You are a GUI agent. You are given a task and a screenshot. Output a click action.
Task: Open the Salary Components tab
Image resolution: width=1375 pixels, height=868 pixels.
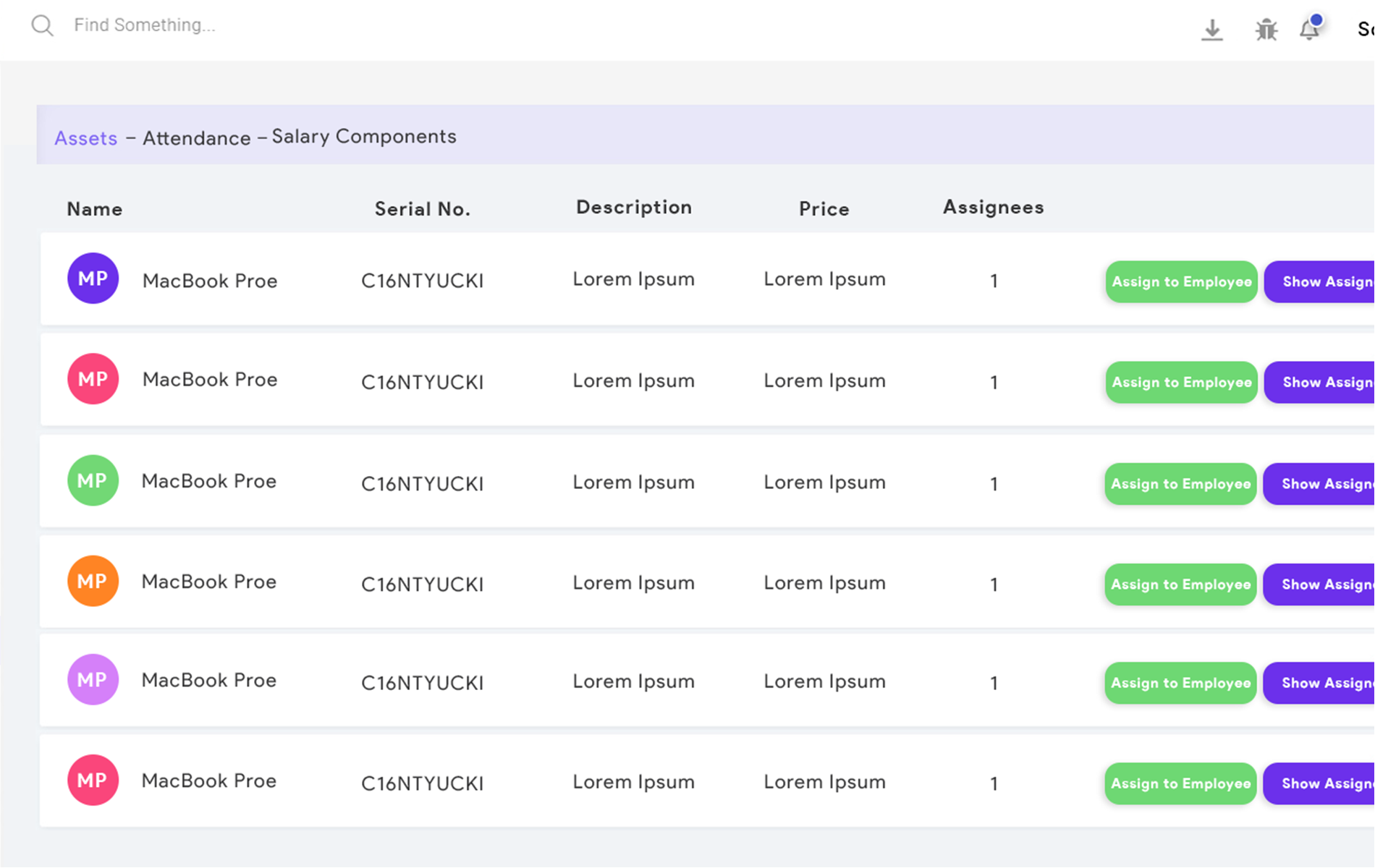[363, 136]
